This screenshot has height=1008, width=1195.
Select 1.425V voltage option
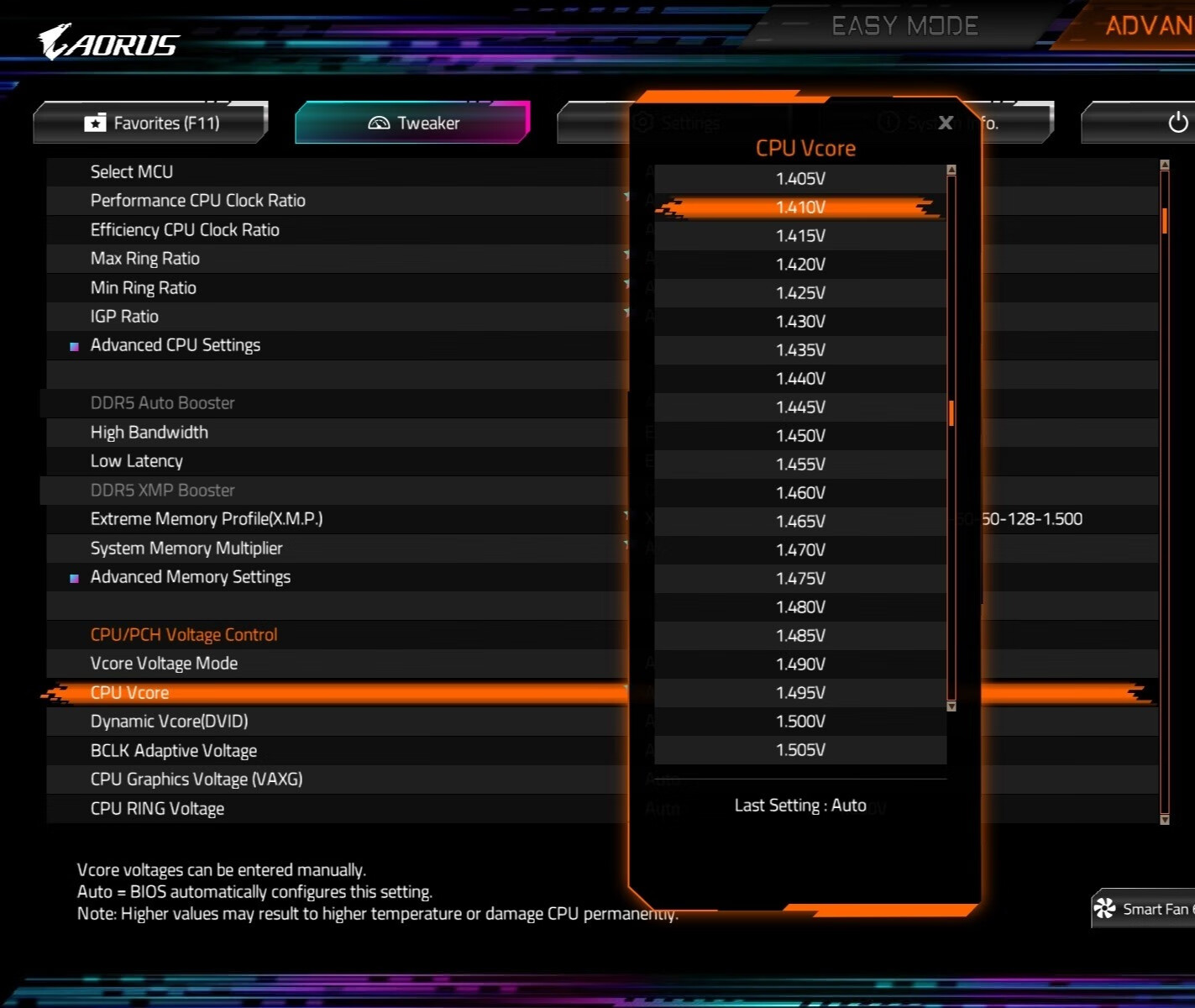click(x=800, y=292)
